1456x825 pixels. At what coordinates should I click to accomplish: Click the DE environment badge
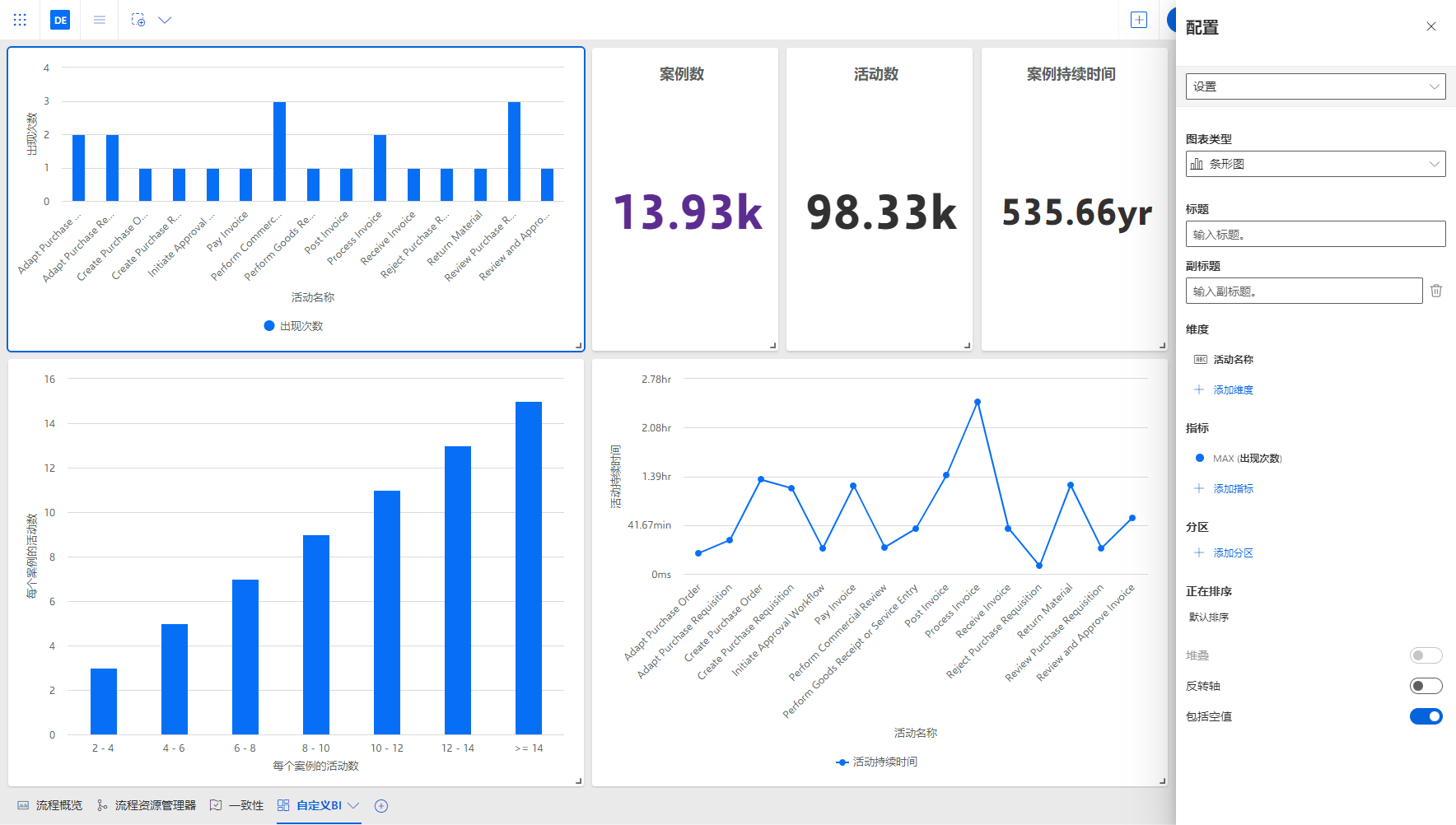[x=60, y=20]
